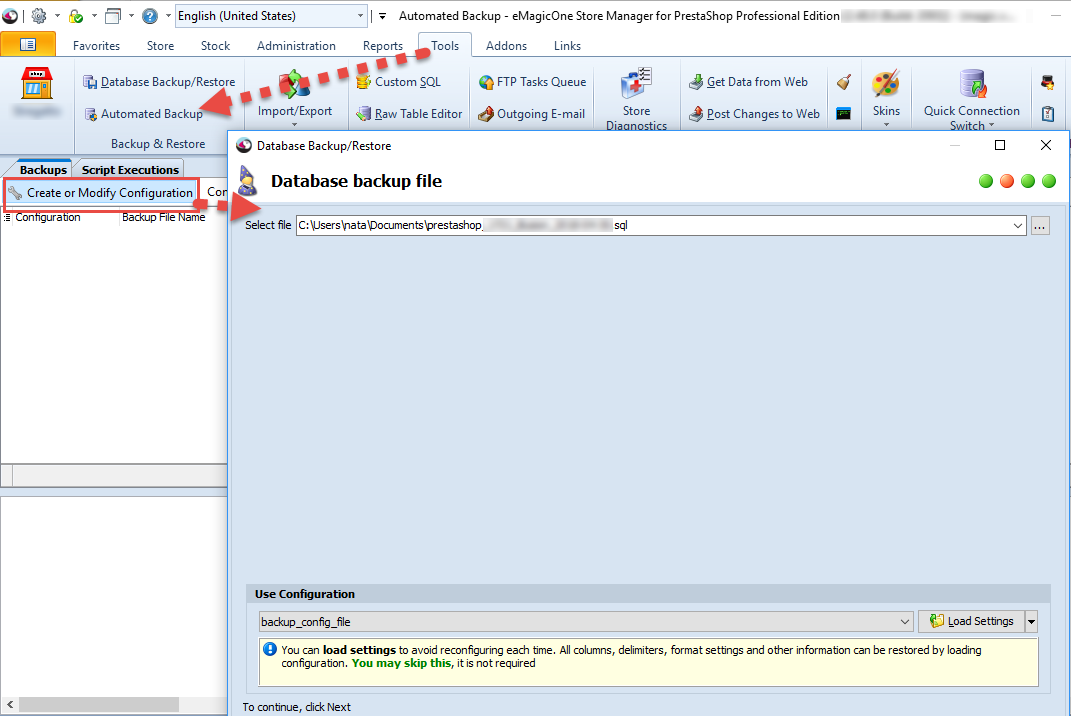Viewport: 1071px width, 716px height.
Task: Open the Custom SQL tool
Action: (399, 82)
